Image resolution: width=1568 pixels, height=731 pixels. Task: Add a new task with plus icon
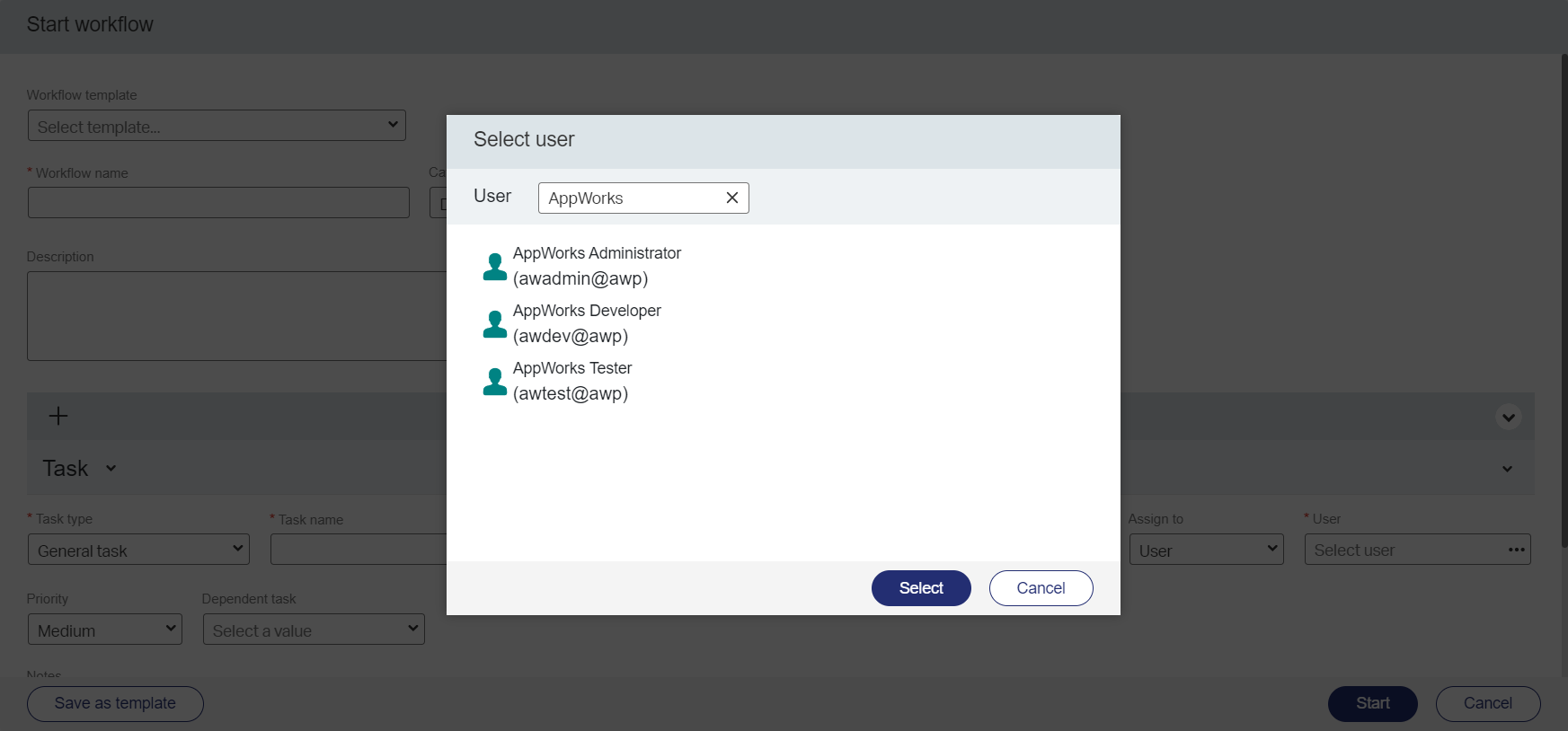pos(58,416)
